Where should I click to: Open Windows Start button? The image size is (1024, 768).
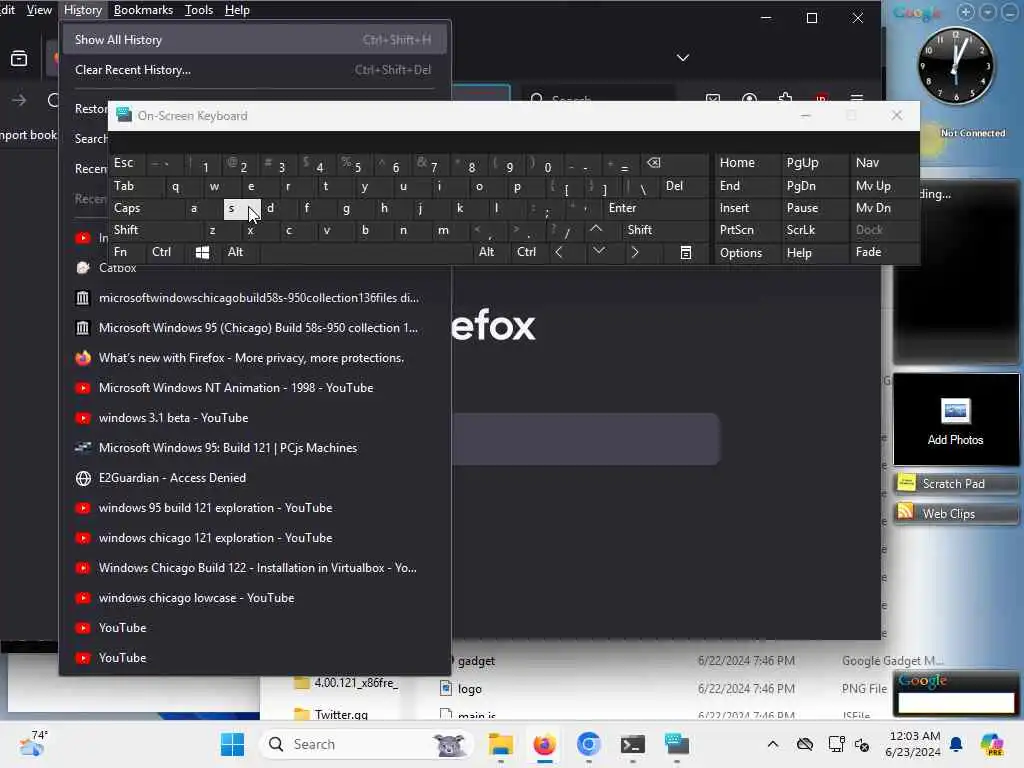[x=232, y=744]
